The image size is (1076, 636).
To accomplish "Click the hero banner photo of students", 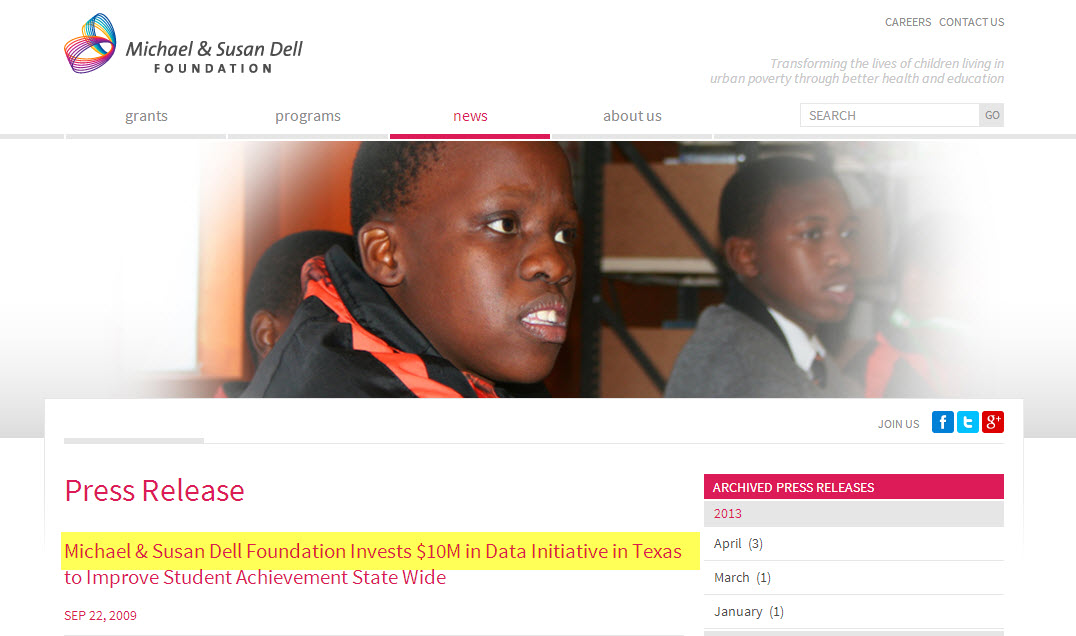I will pyautogui.click(x=538, y=269).
